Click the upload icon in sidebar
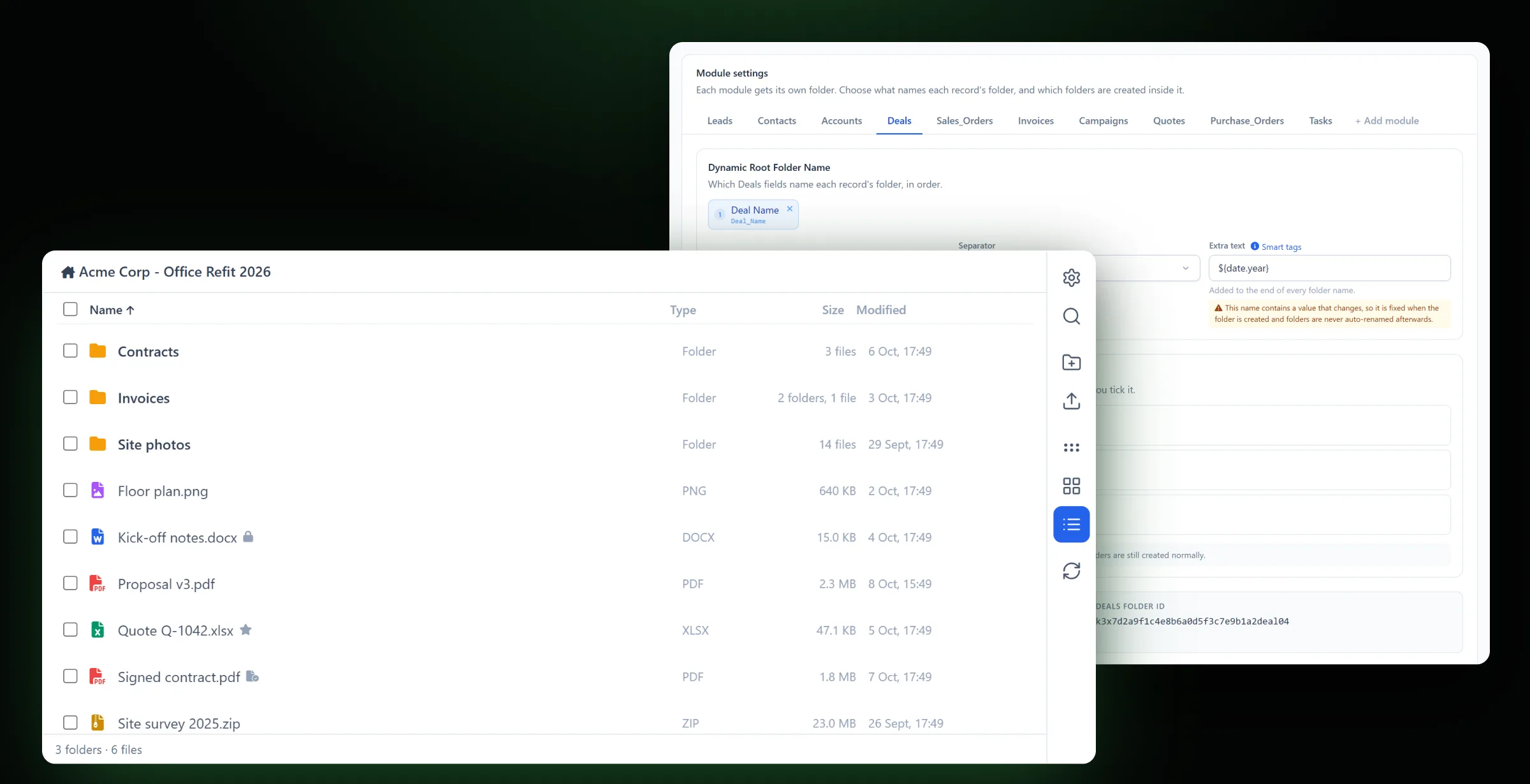Image resolution: width=1530 pixels, height=784 pixels. tap(1071, 401)
